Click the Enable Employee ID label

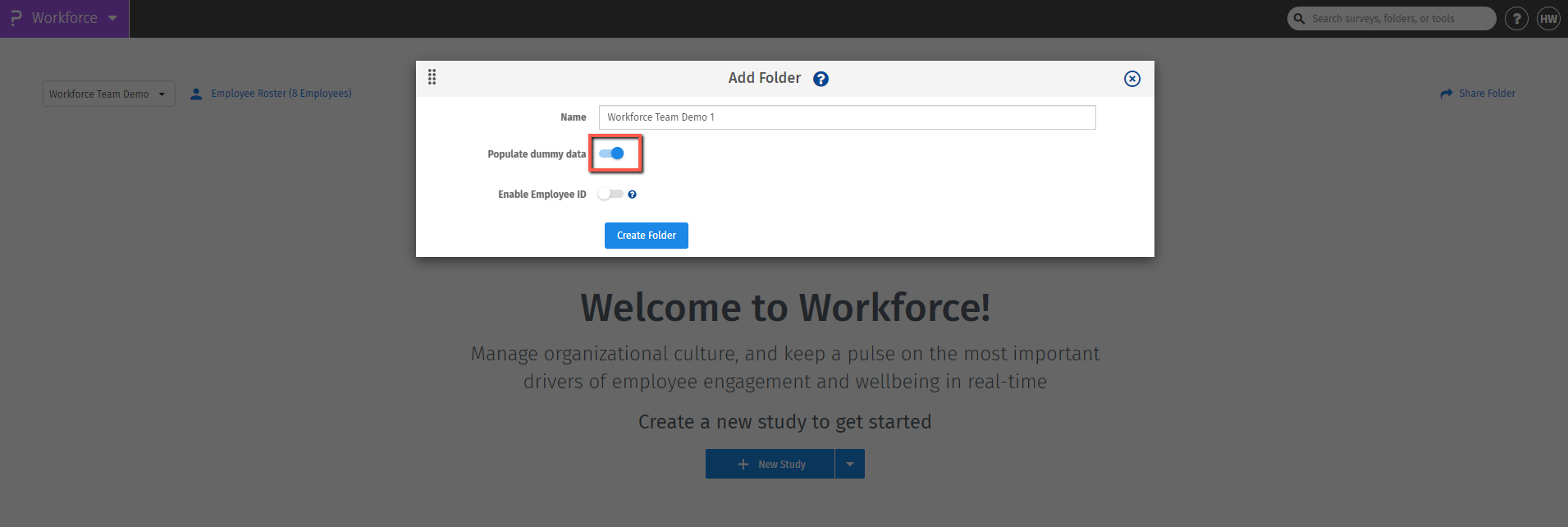542,195
